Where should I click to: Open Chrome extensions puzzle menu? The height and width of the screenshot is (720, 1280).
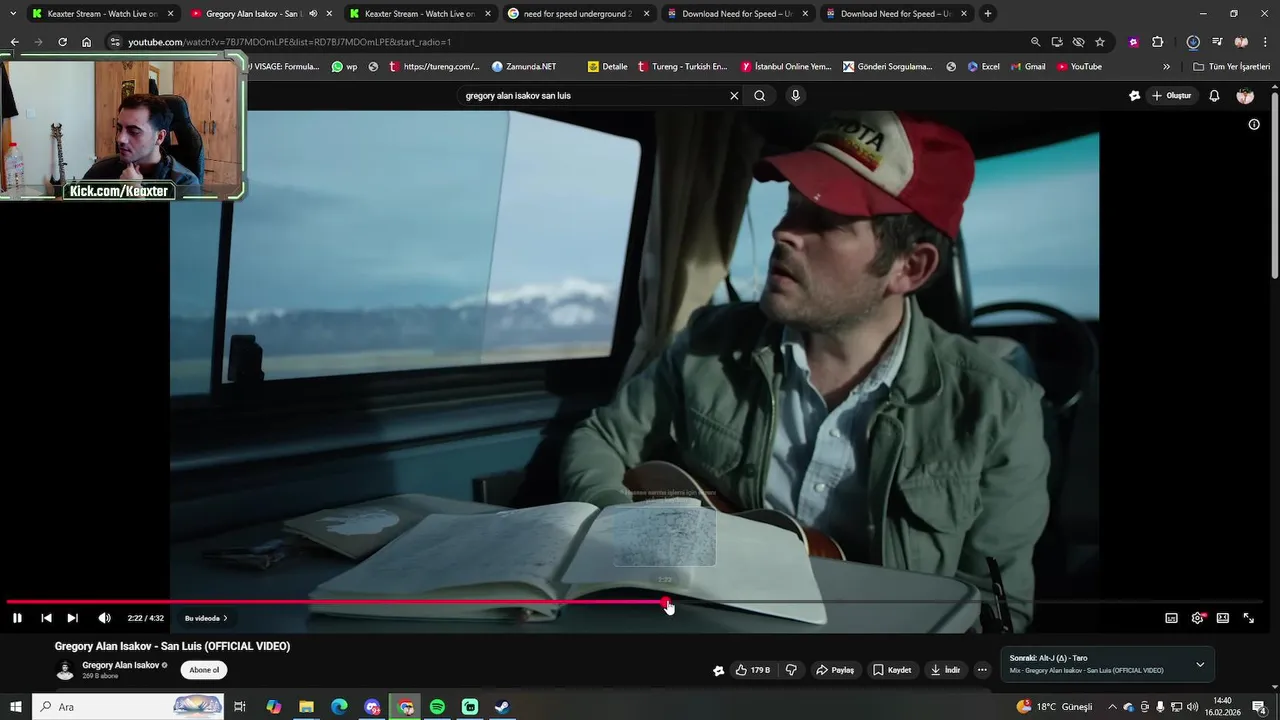point(1158,42)
